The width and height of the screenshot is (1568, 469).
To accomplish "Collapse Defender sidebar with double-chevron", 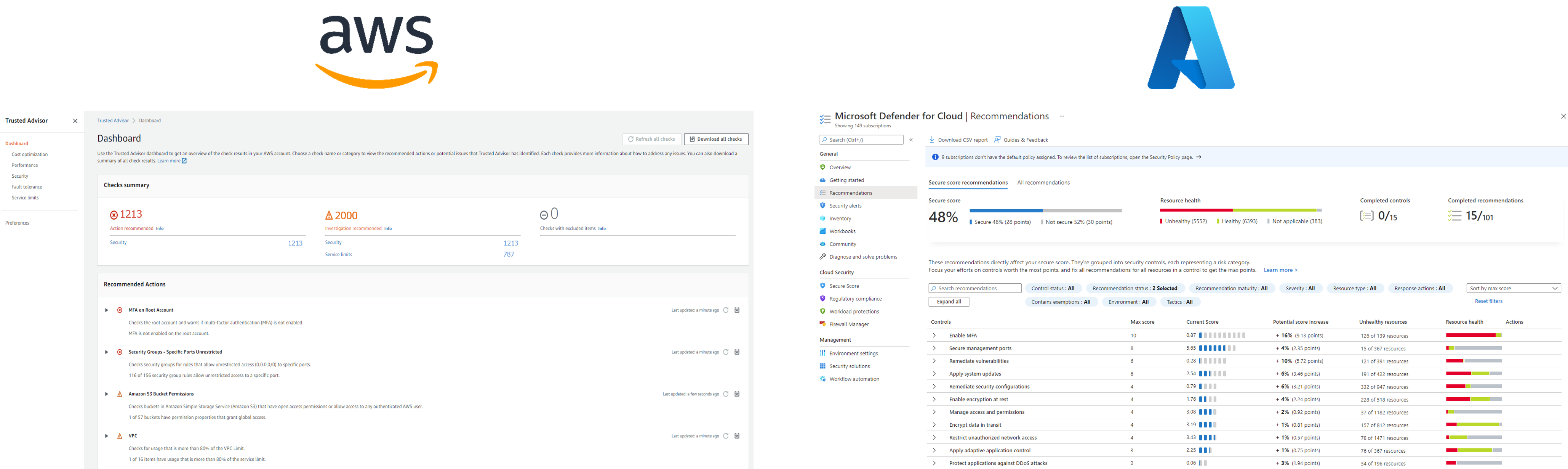I will [x=911, y=140].
